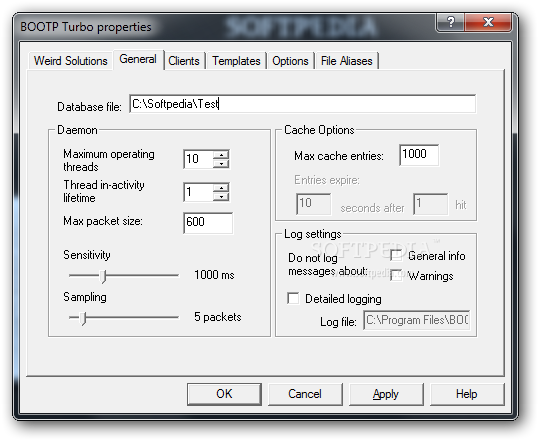Go to the Options tab
This screenshot has width=539, height=441.
(290, 61)
